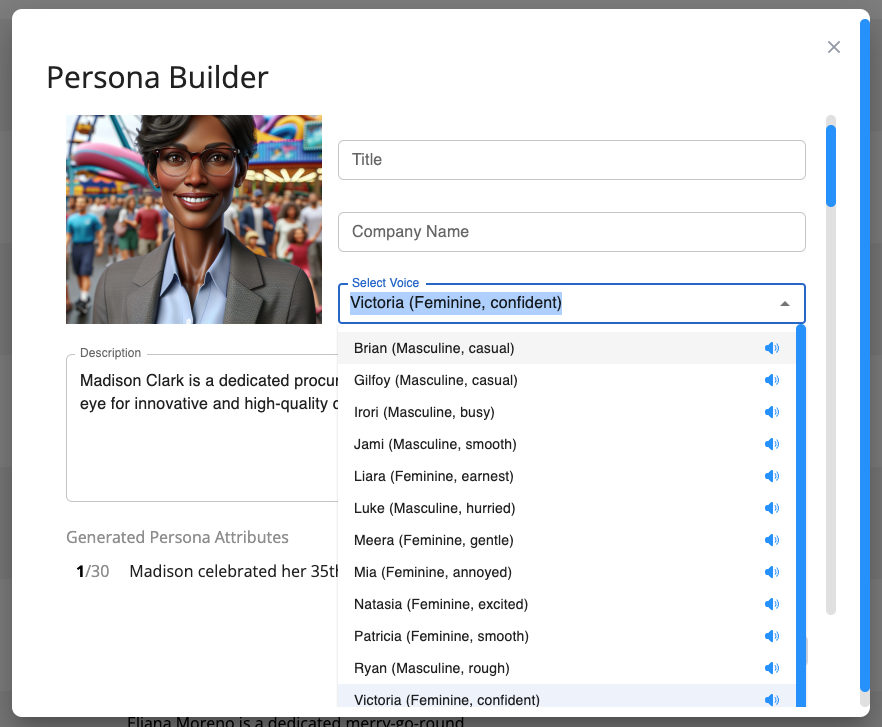Image resolution: width=882 pixels, height=727 pixels.
Task: Select Victoria (Feminine, confident) option in list
Action: tap(446, 700)
